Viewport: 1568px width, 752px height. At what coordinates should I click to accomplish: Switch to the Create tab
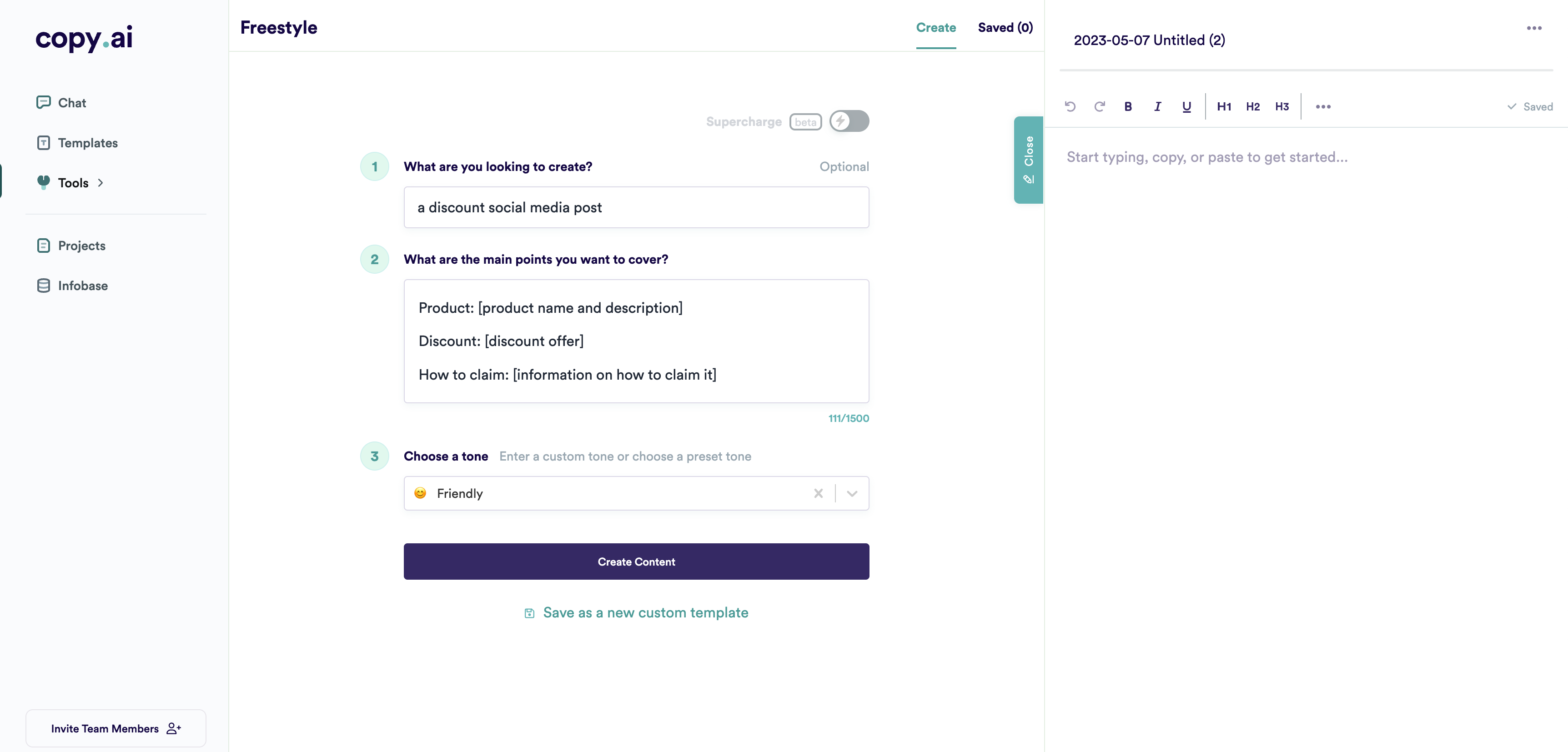click(x=936, y=26)
